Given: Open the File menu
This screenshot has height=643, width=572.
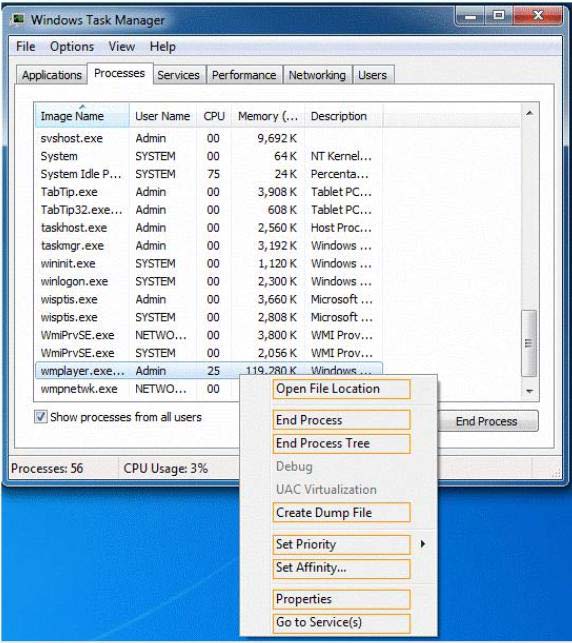Looking at the screenshot, I should click(x=25, y=47).
